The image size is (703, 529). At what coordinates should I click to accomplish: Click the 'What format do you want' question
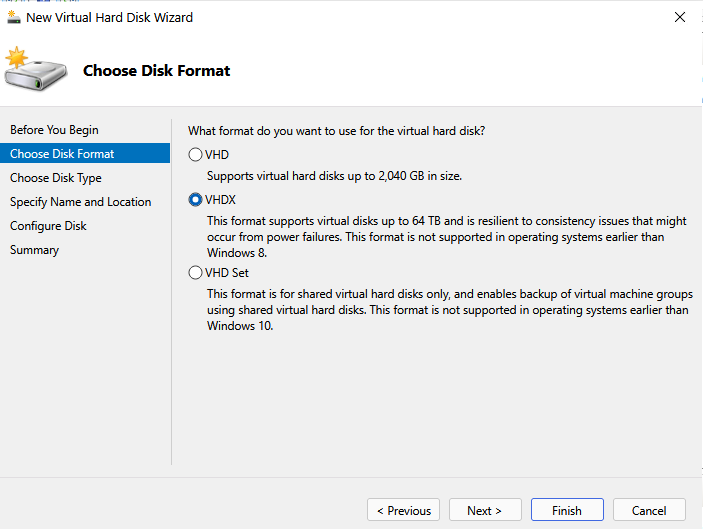(x=337, y=131)
